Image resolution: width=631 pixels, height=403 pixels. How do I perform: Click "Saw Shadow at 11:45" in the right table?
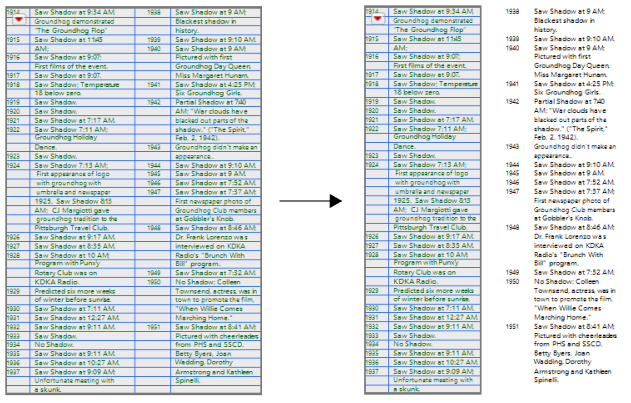pyautogui.click(x=427, y=39)
